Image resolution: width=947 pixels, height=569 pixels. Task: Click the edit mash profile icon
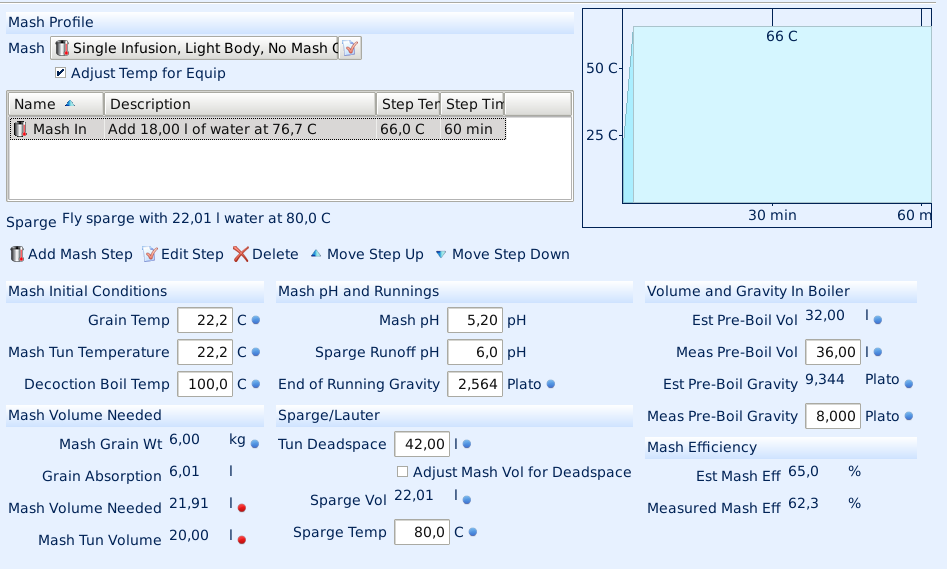pos(349,48)
